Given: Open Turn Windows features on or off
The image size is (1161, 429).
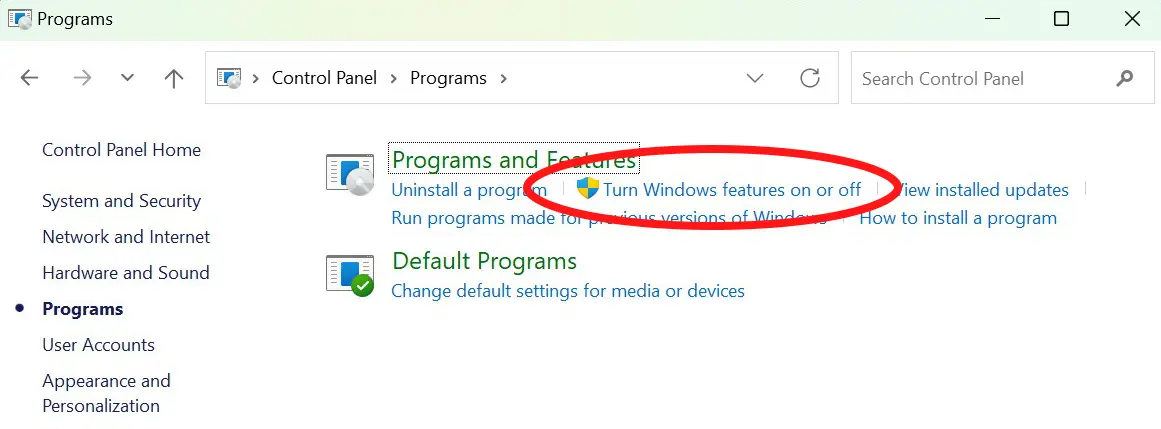Looking at the screenshot, I should coord(732,190).
